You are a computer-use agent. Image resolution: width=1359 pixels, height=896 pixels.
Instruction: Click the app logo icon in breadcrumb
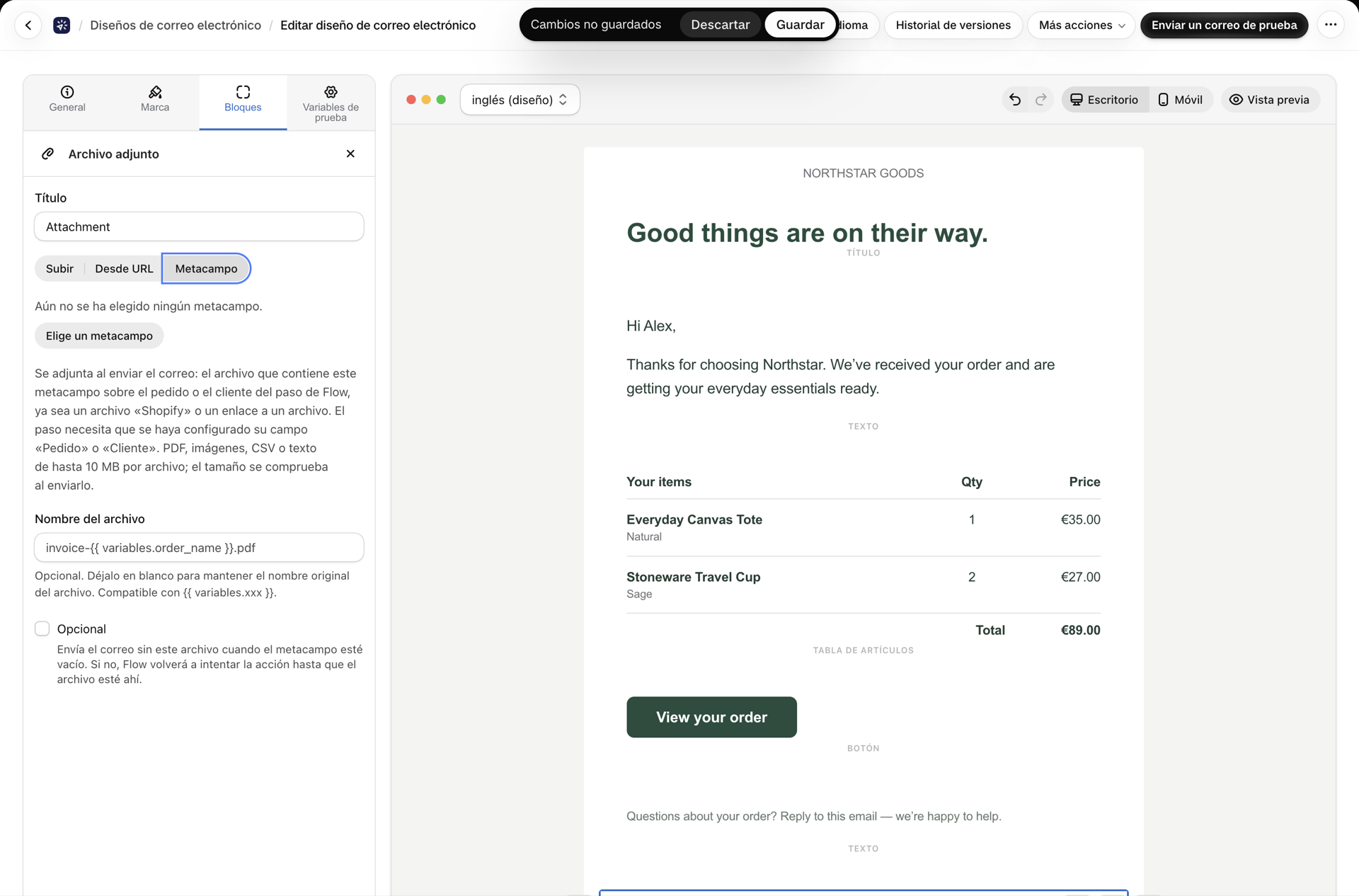[62, 25]
